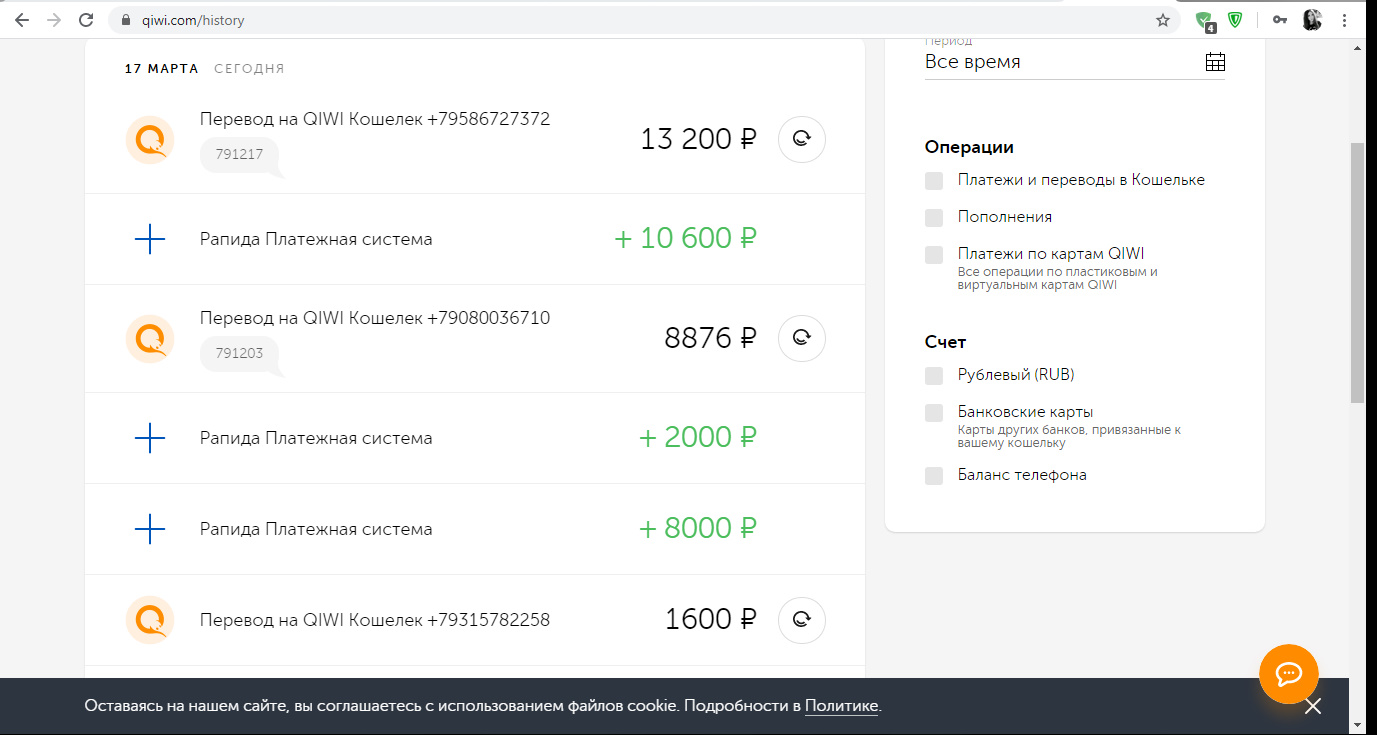Open the "Политике" cookie policy link
Screen dimensions: 1377x735
841,707
